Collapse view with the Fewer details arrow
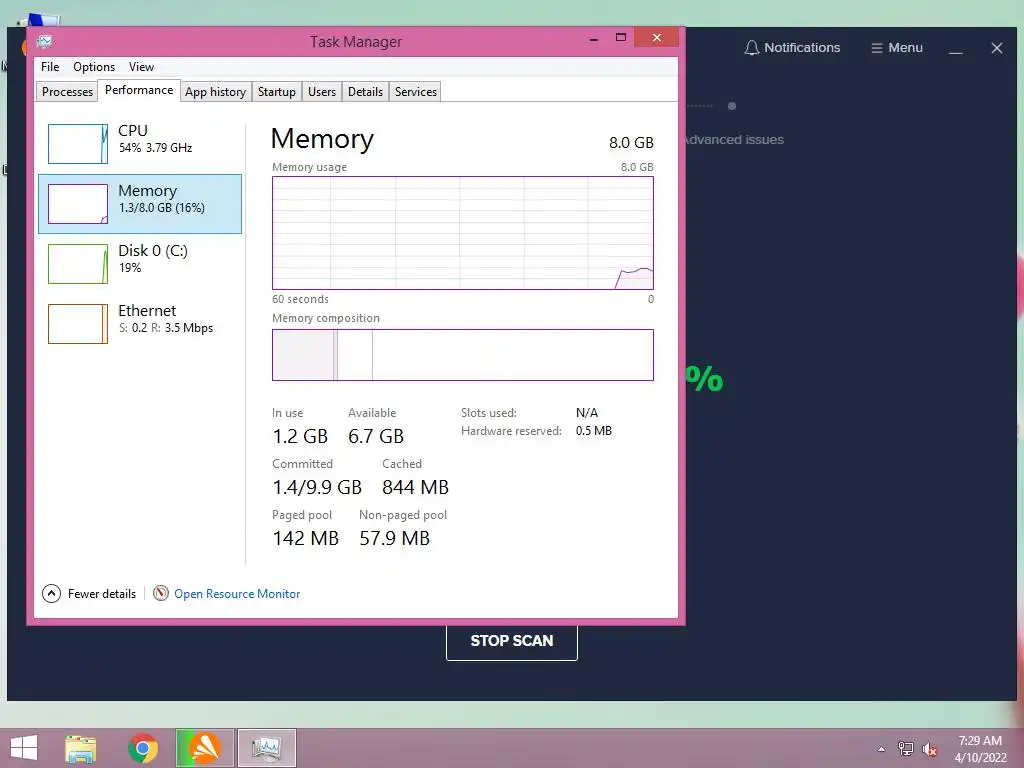 (x=52, y=594)
